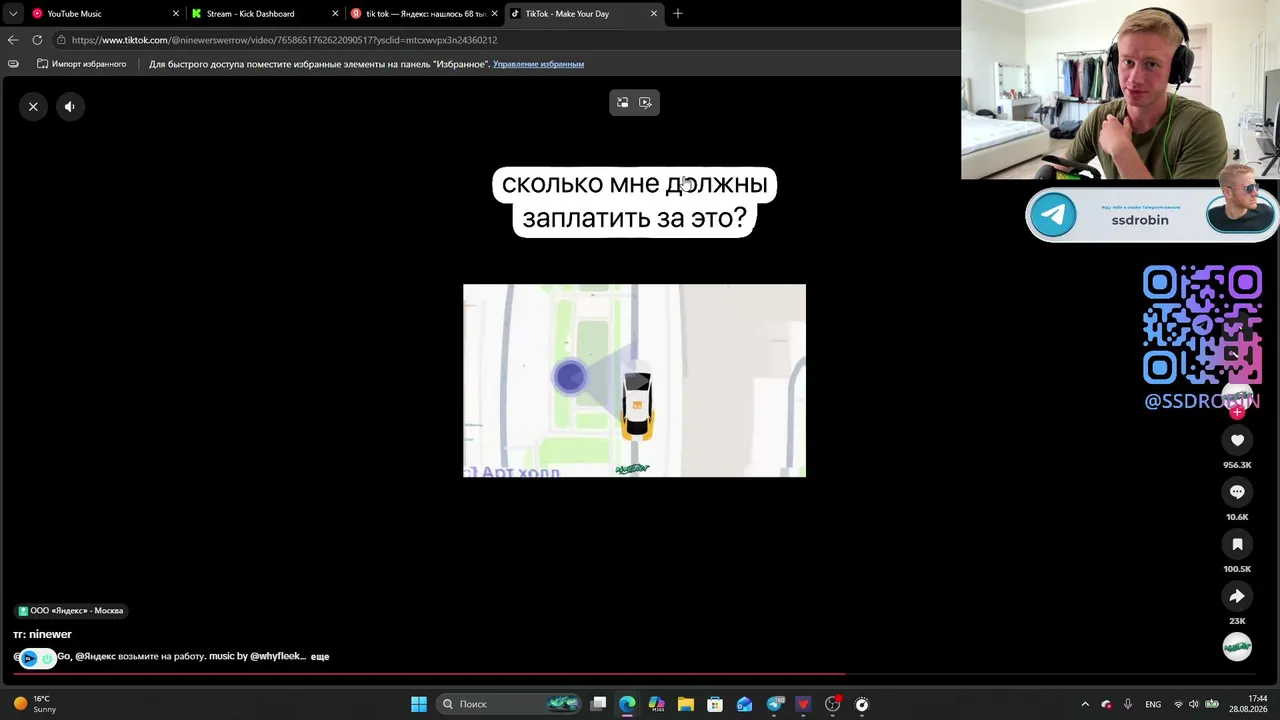This screenshot has width=1280, height=720.
Task: Show hidden system tray icons
Action: click(x=1085, y=704)
